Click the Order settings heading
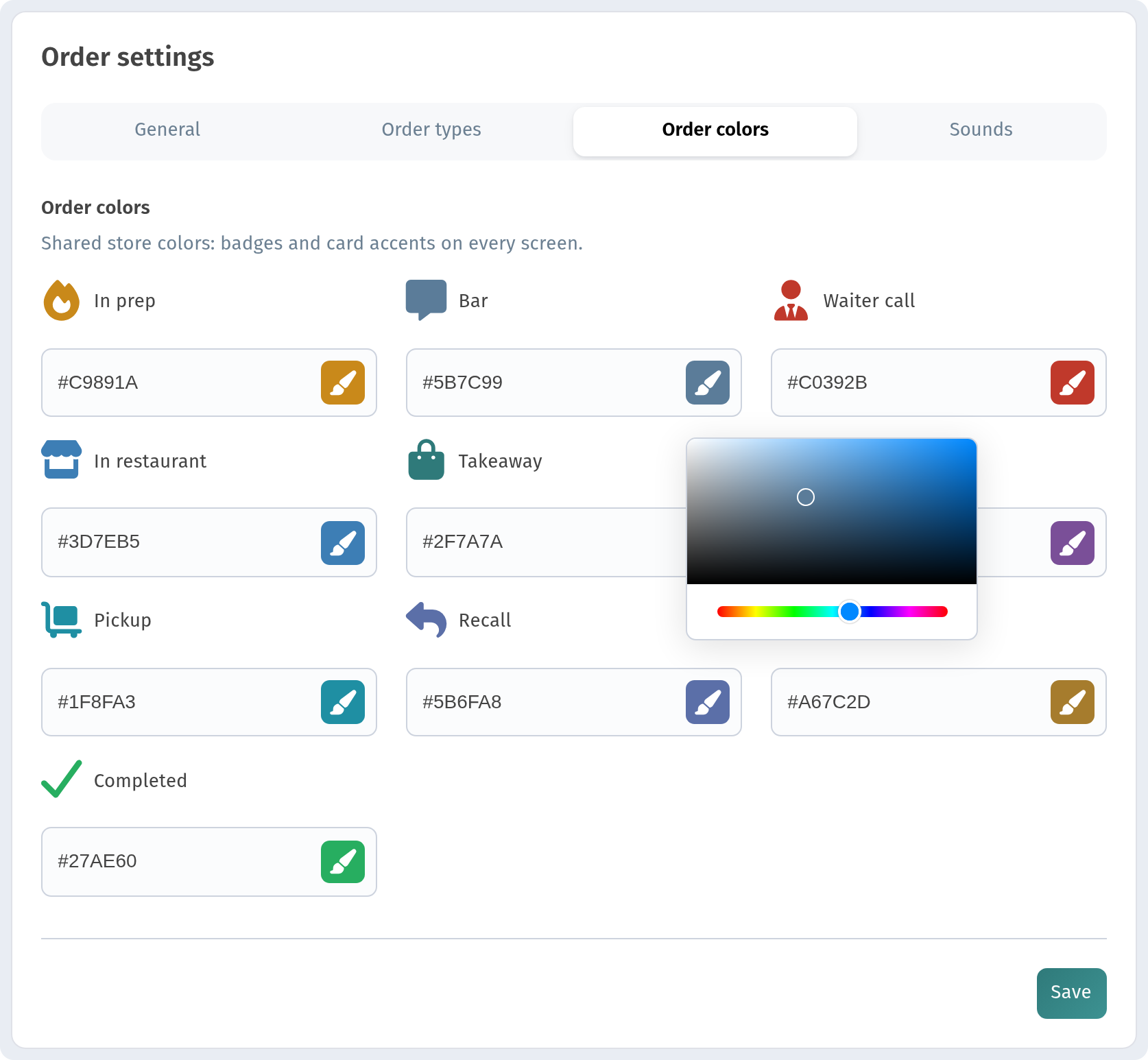The image size is (1148, 1060). (x=128, y=57)
